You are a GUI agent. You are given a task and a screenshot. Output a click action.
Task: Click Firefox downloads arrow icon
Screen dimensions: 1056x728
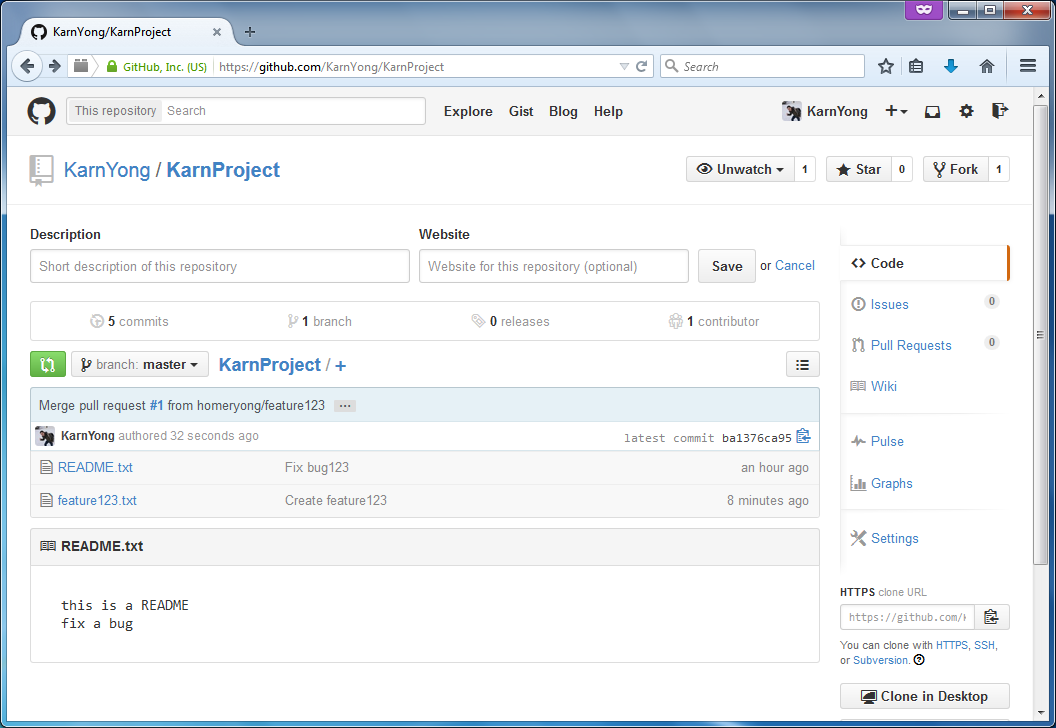pos(950,67)
